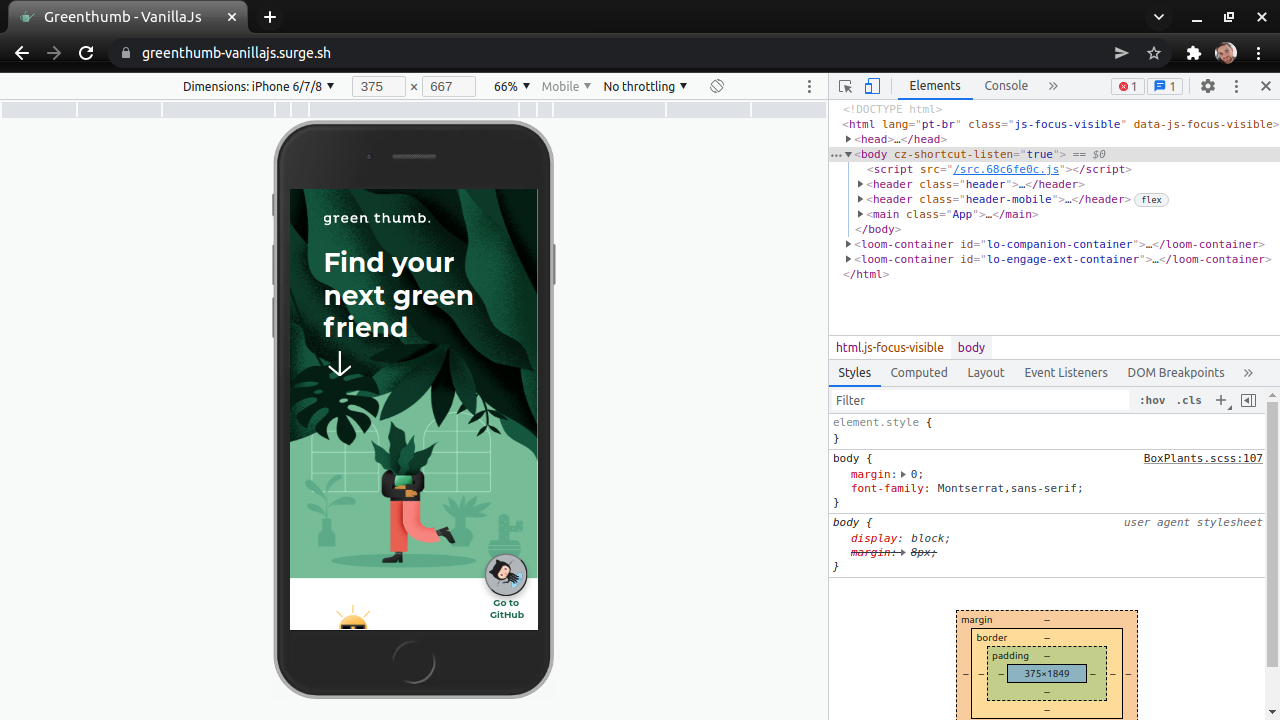Go back to the previous page
Screen dimensions: 1280x720
click(22, 53)
